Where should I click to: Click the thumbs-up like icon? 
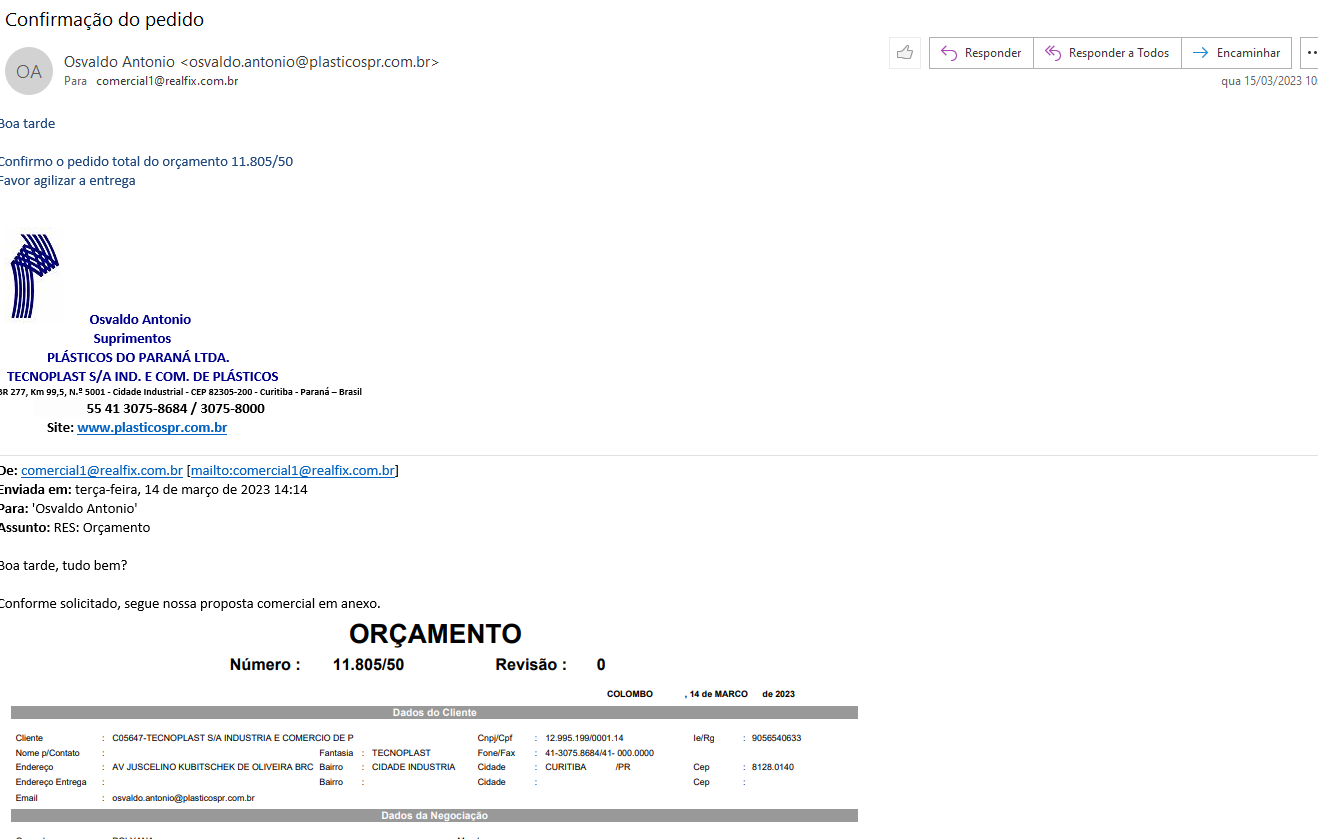click(x=905, y=53)
